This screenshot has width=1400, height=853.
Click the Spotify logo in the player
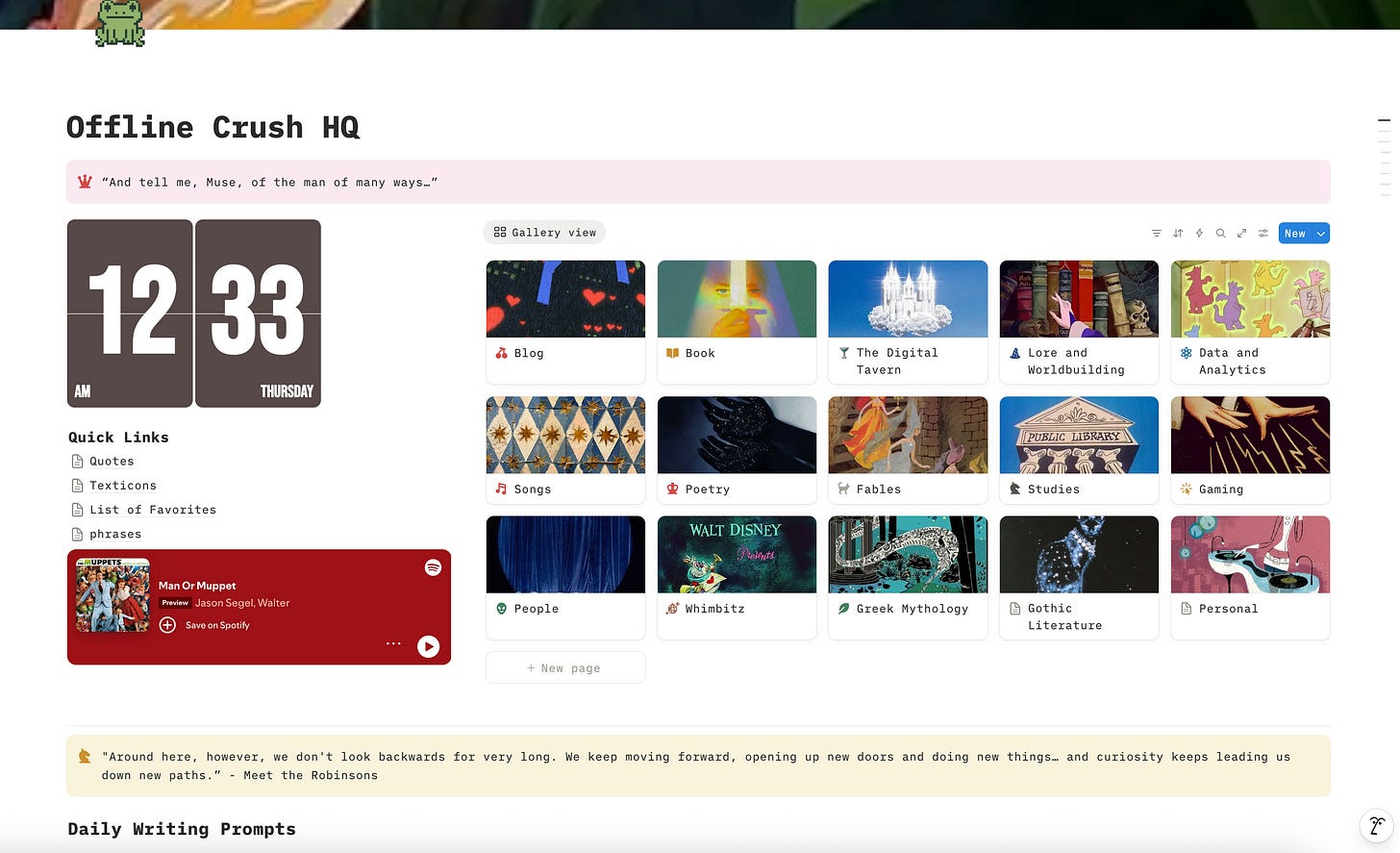pos(433,567)
